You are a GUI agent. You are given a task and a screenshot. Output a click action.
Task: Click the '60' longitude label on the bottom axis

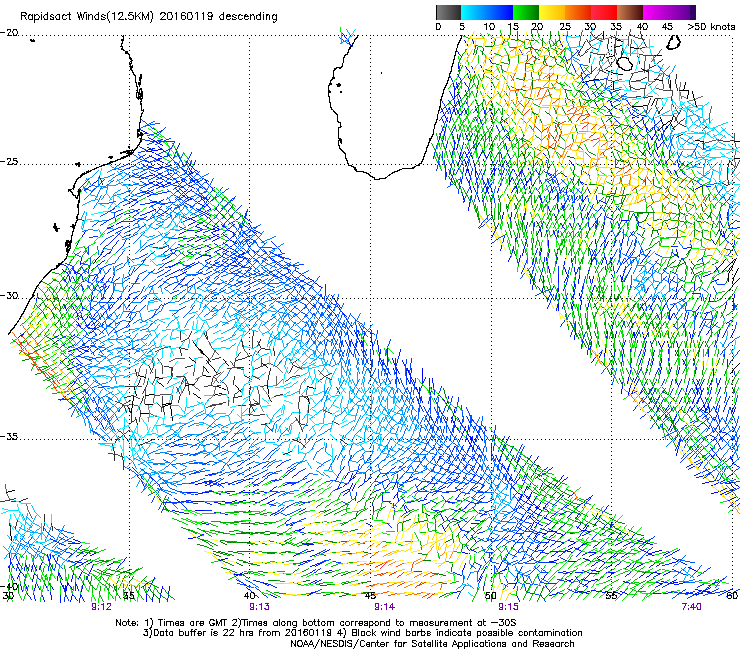(732, 596)
